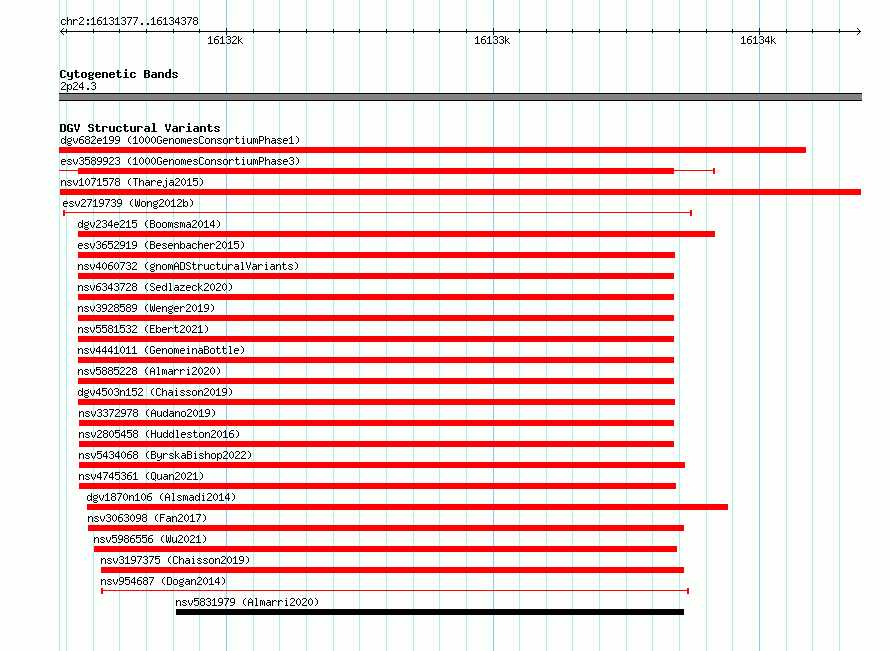The image size is (890, 651).
Task: Open nsv5831979 (Almarri2020) label
Action: [247, 602]
